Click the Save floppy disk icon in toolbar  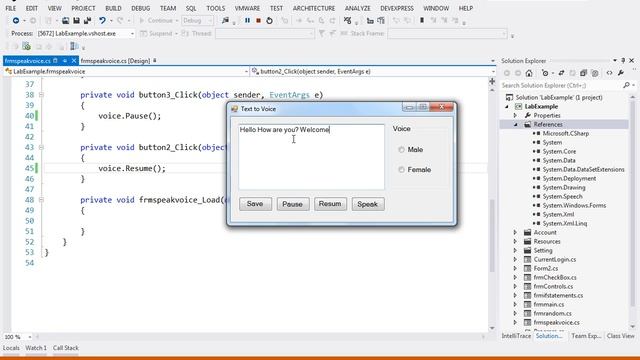click(76, 20)
